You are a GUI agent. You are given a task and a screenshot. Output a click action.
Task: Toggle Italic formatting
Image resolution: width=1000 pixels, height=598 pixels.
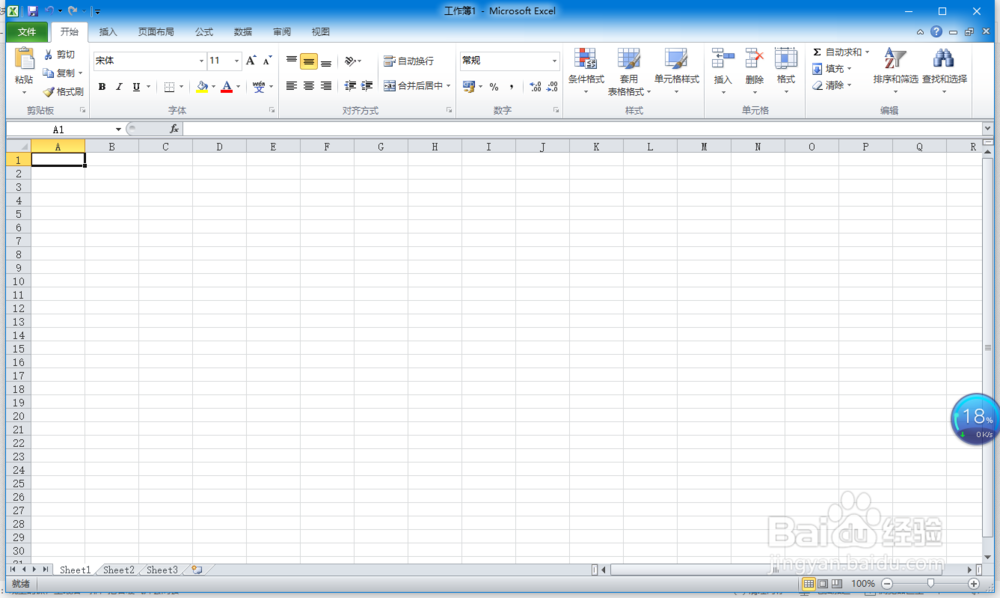pos(119,87)
